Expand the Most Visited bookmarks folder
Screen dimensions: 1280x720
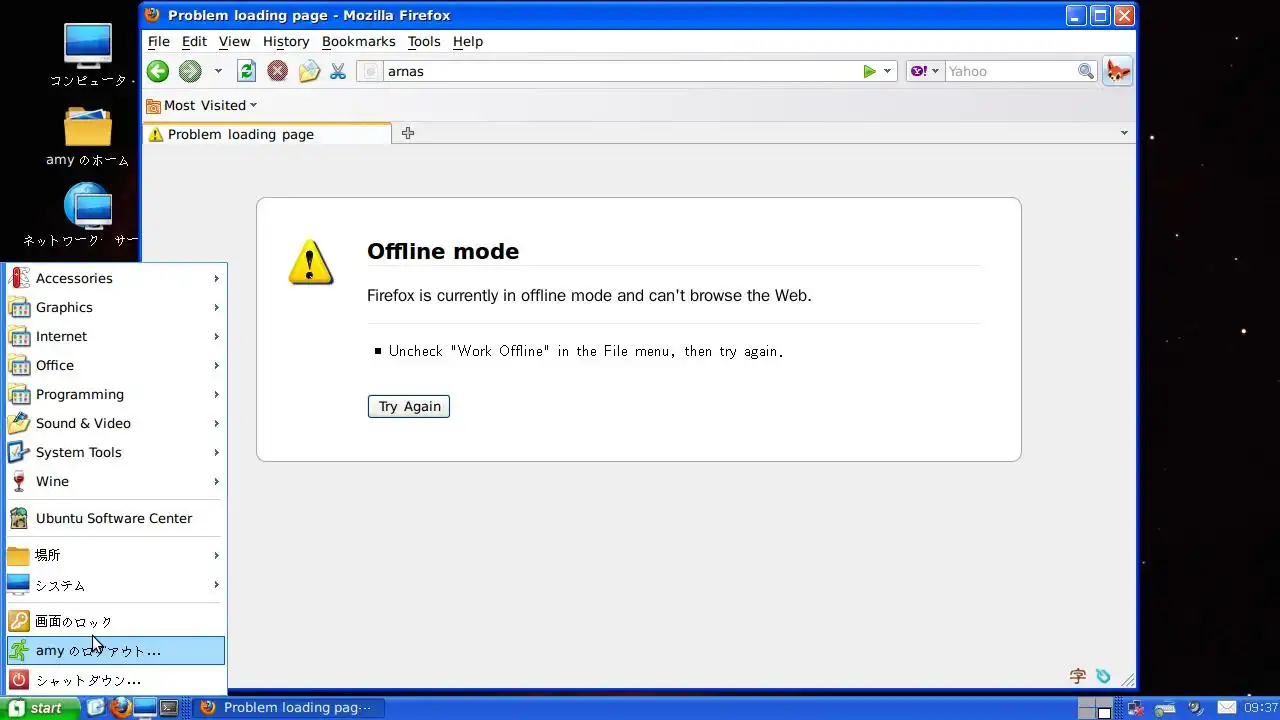[x=201, y=105]
